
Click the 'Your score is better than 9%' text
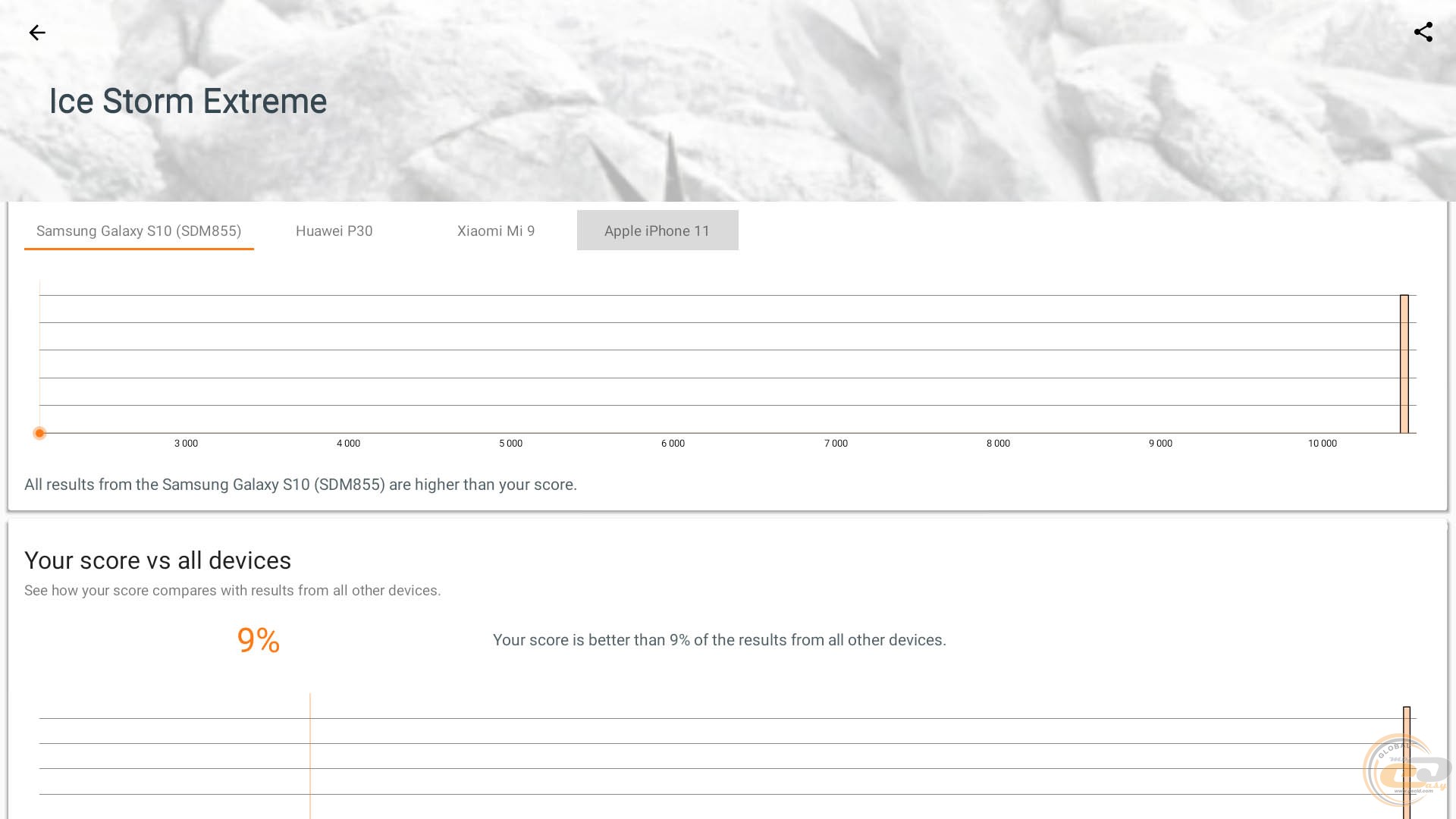click(719, 640)
